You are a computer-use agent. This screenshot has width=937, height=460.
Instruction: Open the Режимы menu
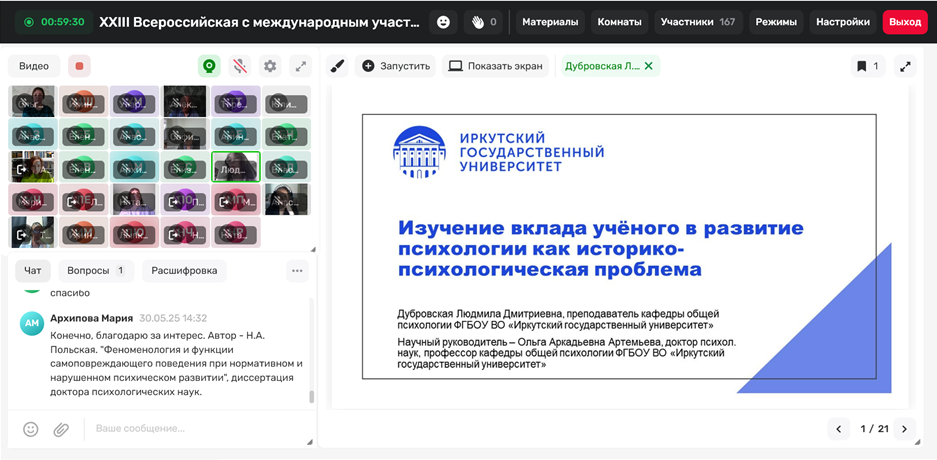[x=776, y=22]
